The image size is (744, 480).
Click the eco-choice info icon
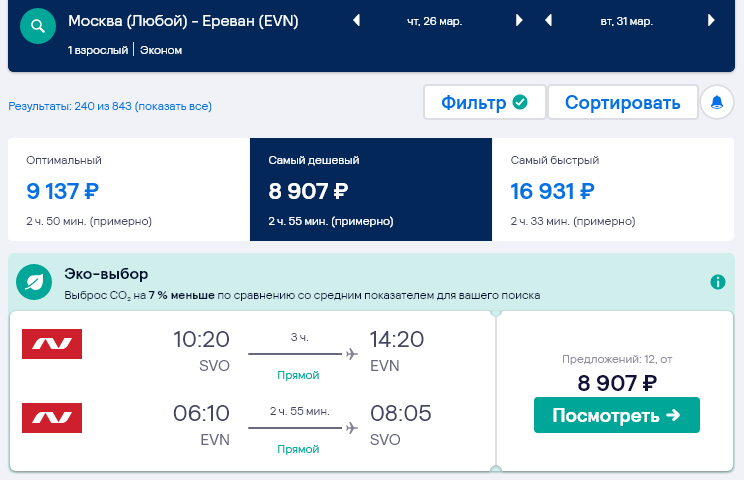click(x=717, y=283)
